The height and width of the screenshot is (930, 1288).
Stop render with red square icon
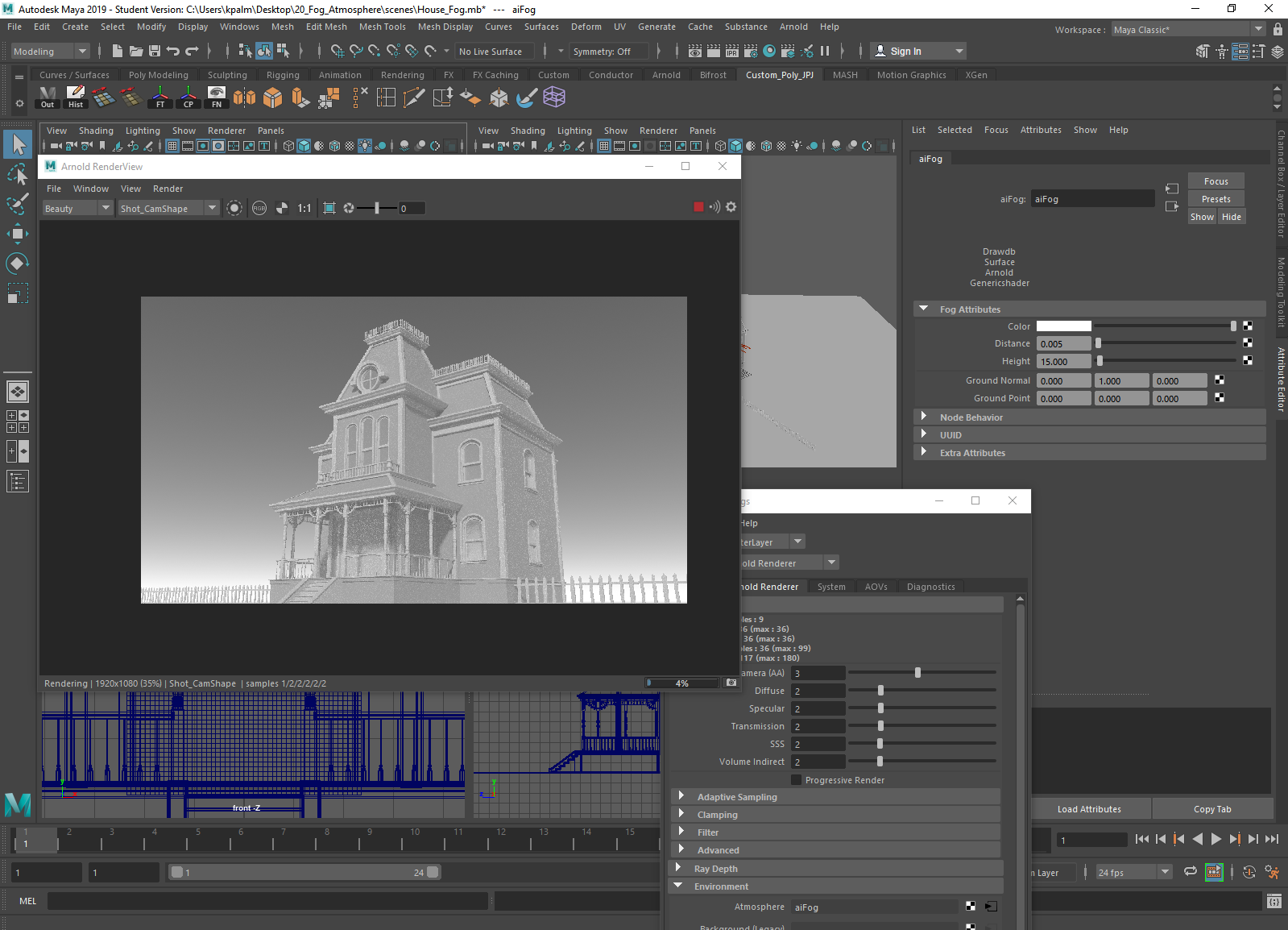pos(698,207)
